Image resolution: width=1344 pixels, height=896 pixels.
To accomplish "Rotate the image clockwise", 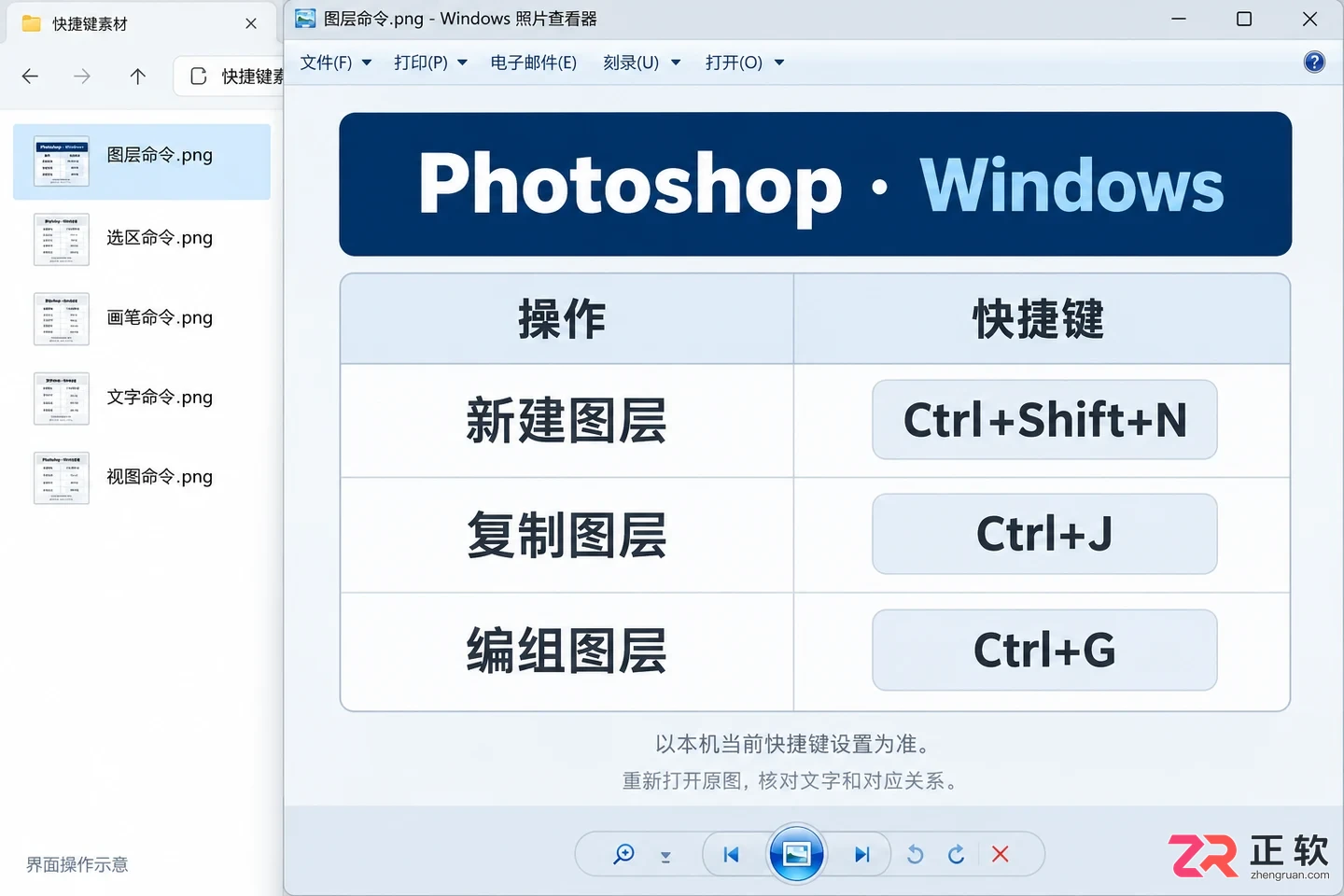I will (x=957, y=854).
